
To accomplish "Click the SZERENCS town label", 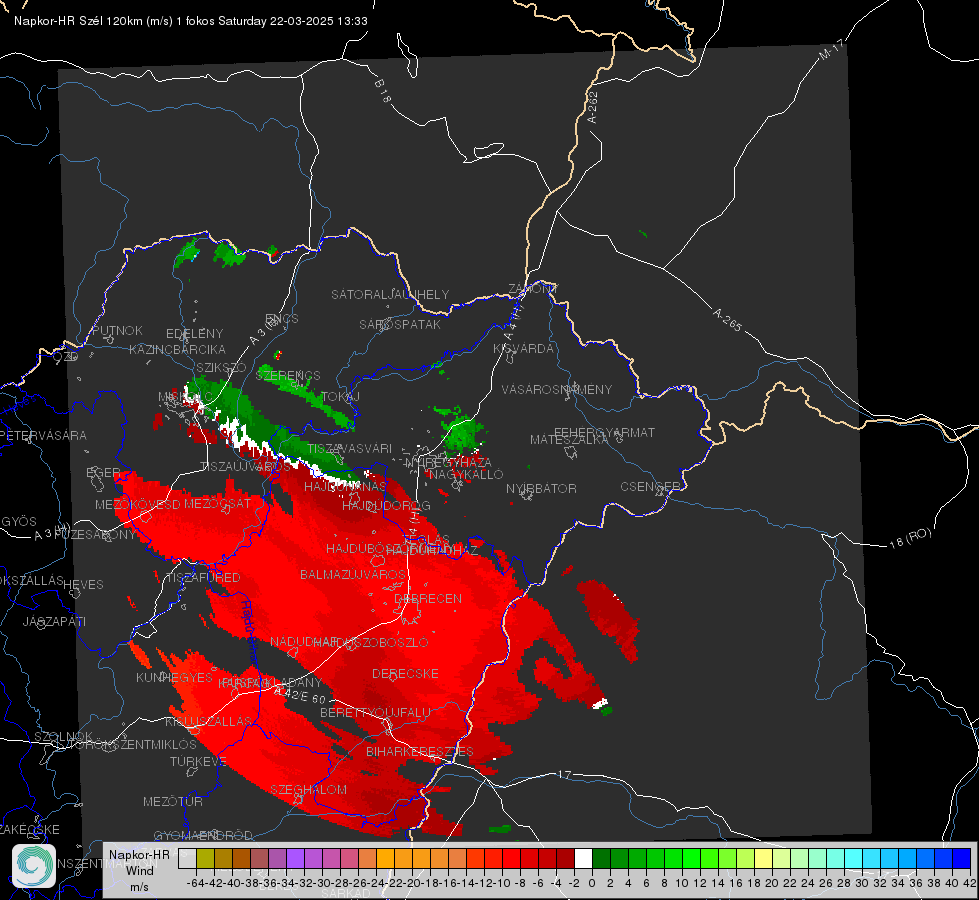I will click(x=288, y=375).
